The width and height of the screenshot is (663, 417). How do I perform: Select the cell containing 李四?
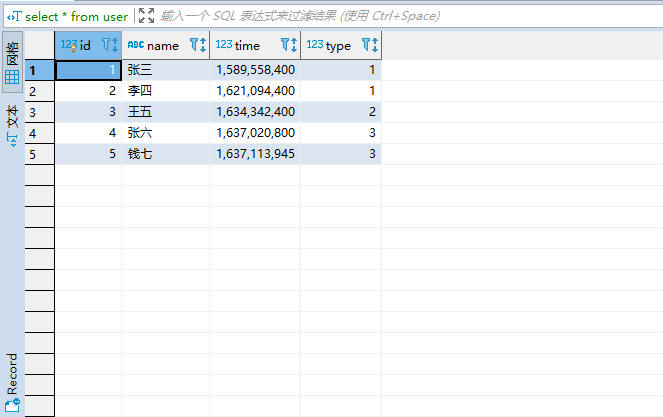[x=165, y=91]
